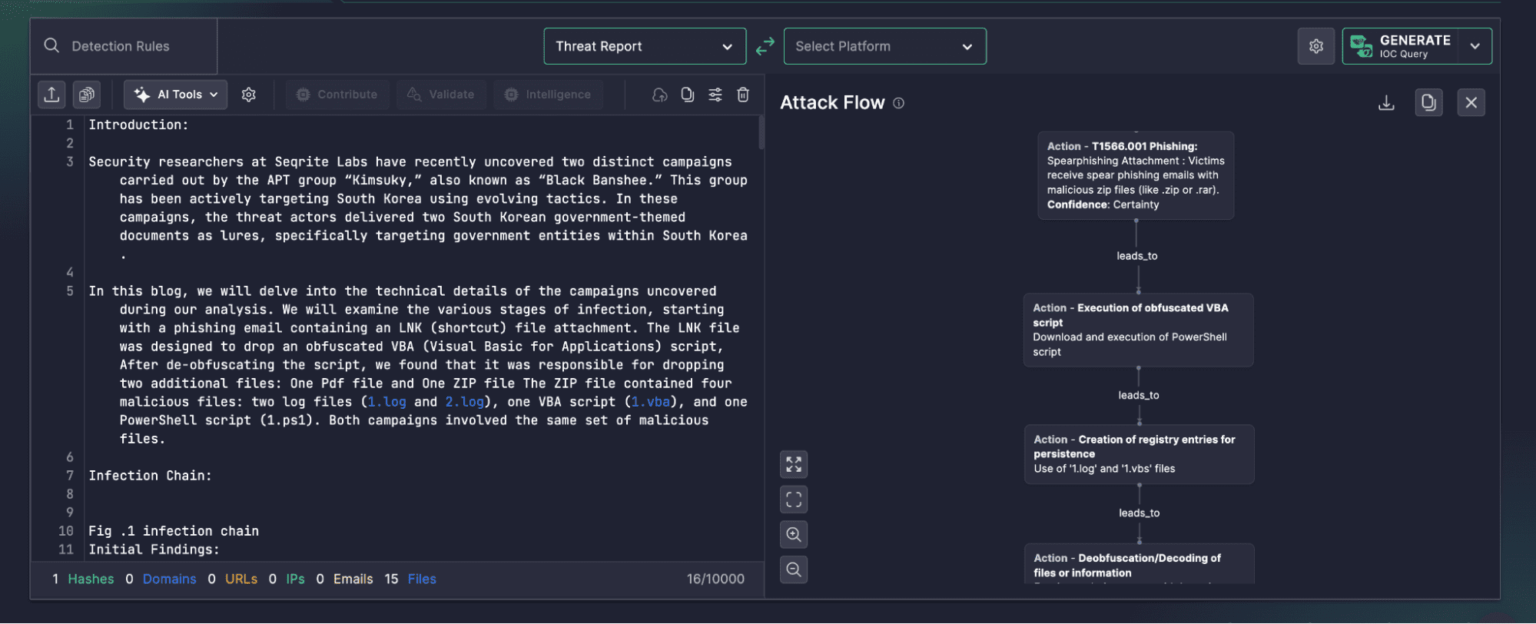Image resolution: width=1536 pixels, height=624 pixels.
Task: Click the 'Fig .1 infection chain' line
Action: tap(173, 531)
